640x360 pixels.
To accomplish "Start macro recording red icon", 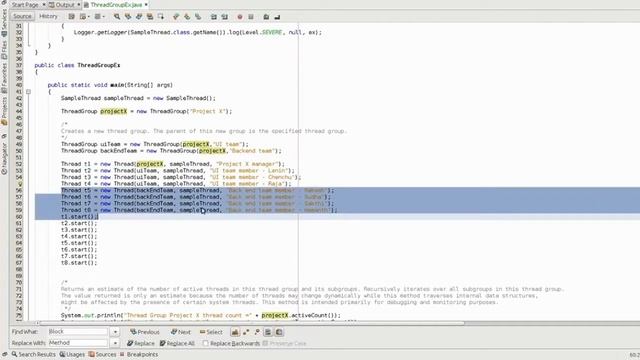I will click(240, 17).
